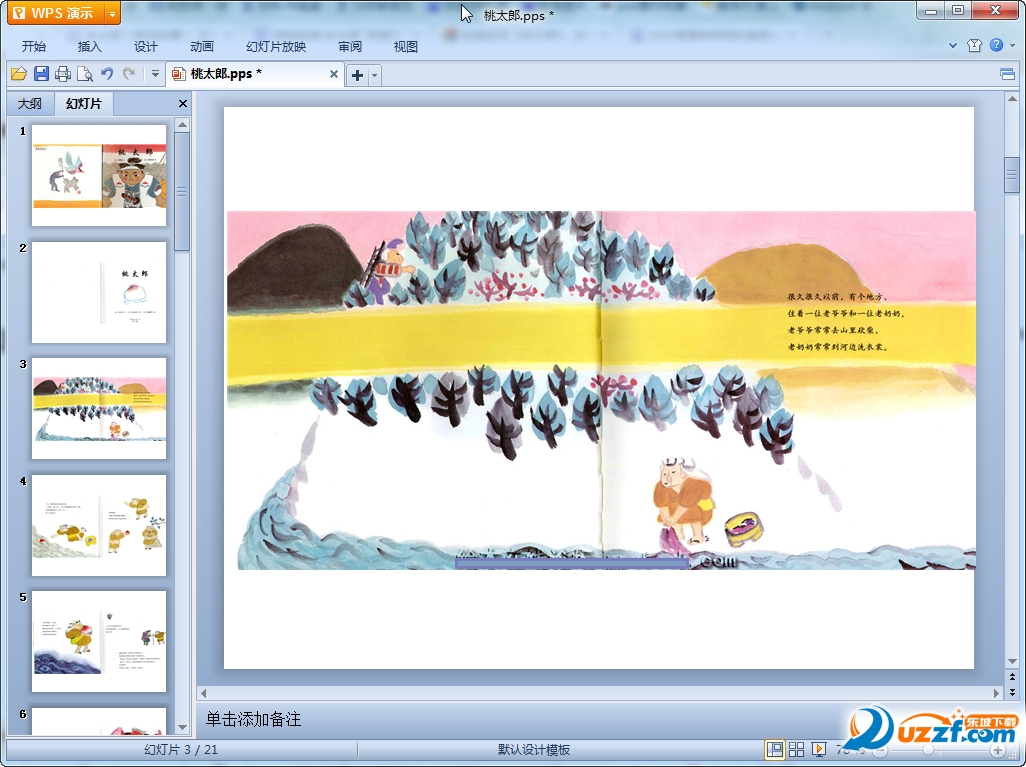
Task: Select slide 1 thumbnail
Action: click(x=99, y=175)
